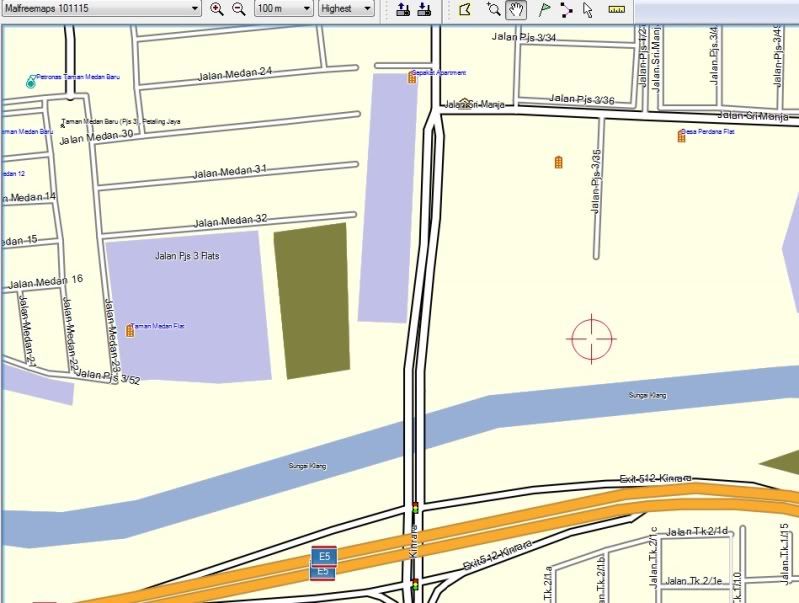This screenshot has width=799, height=603.
Task: Select the Desa Perdana Flat building icon
Action: (681, 136)
